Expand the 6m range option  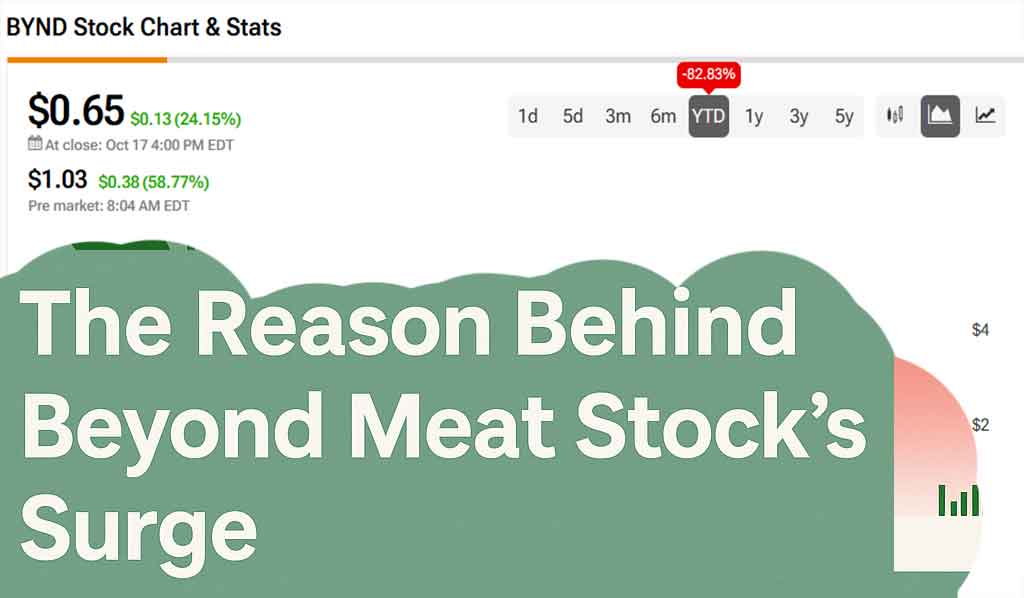663,116
